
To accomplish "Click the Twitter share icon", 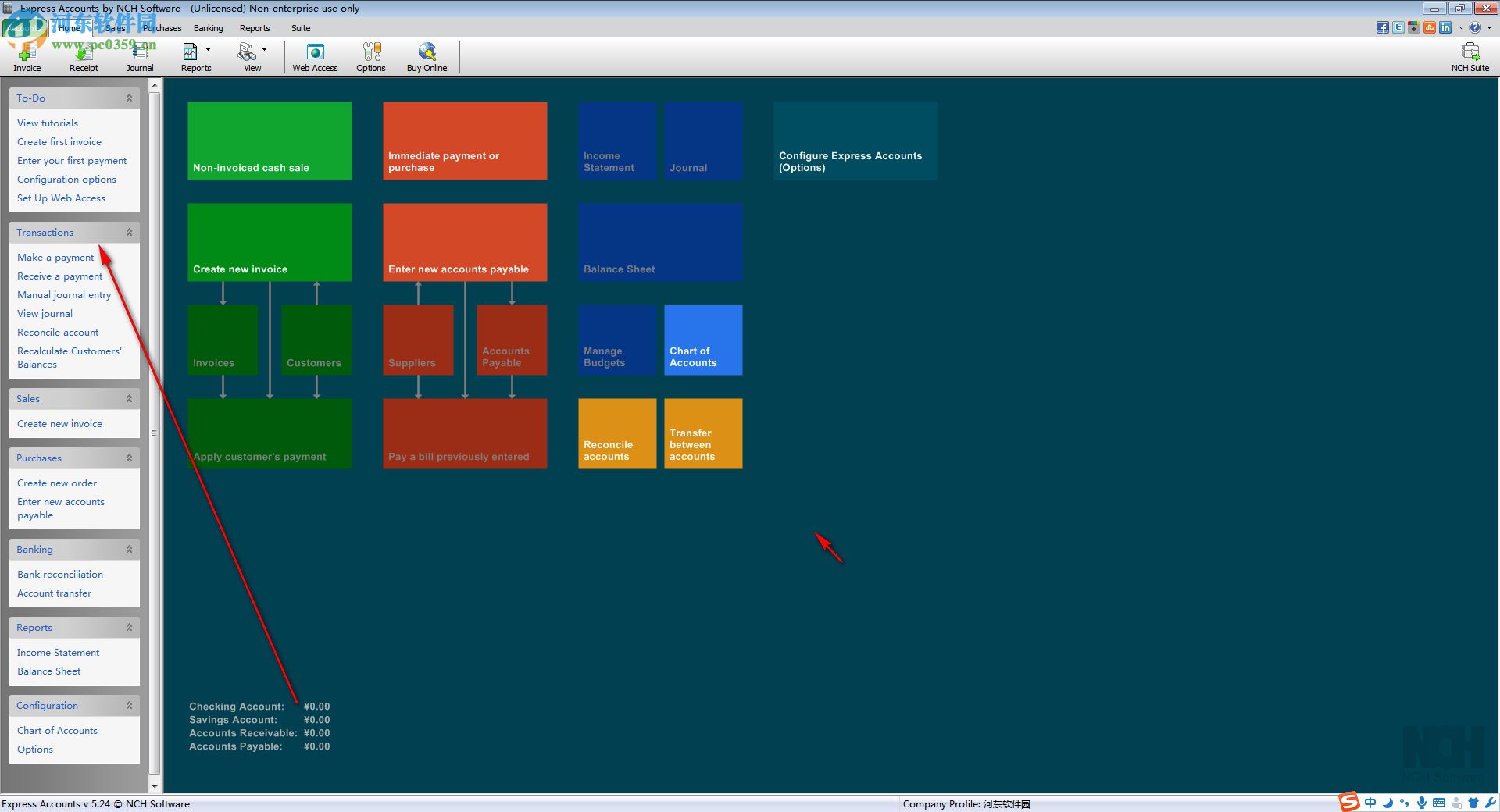I will click(1398, 27).
